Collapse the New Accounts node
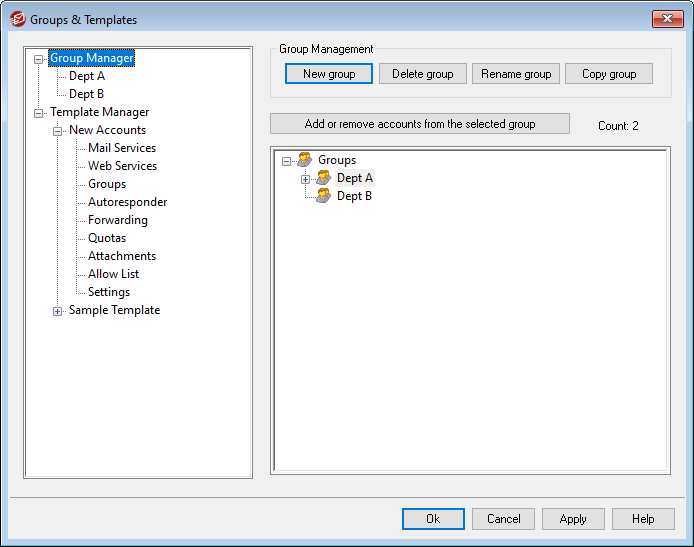 (58, 131)
